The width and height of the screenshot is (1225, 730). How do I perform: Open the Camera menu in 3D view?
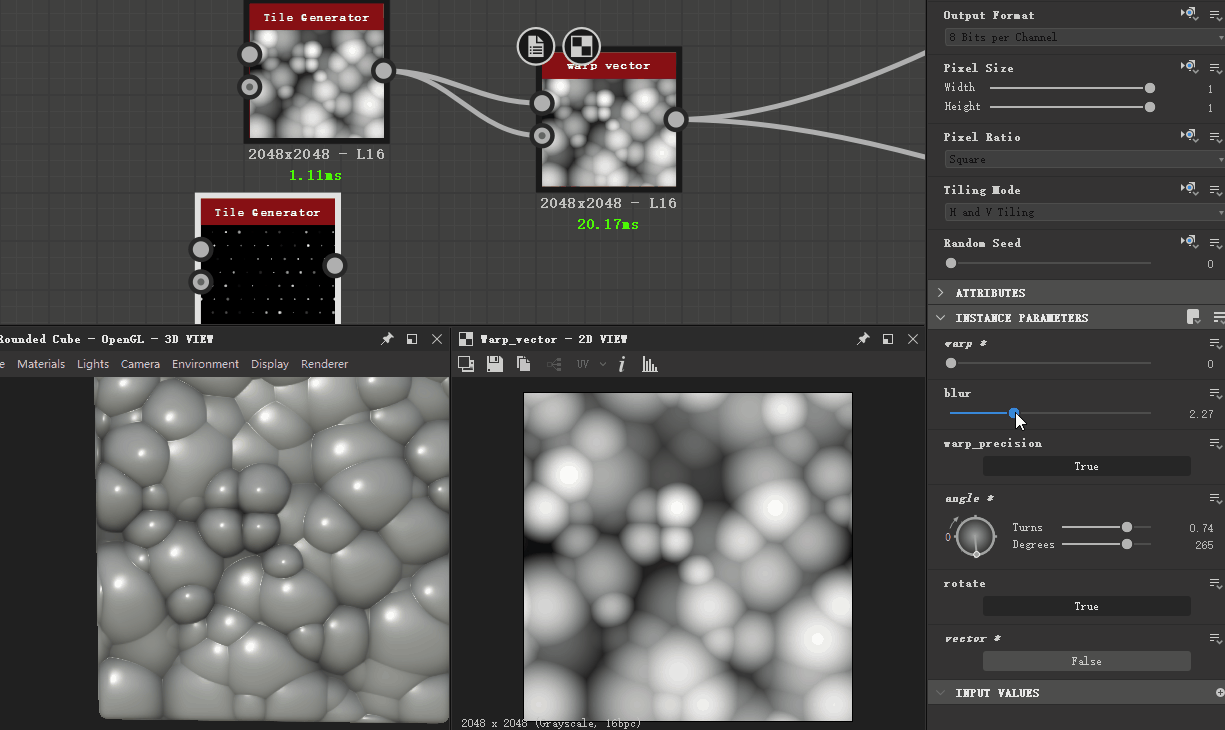pos(140,364)
